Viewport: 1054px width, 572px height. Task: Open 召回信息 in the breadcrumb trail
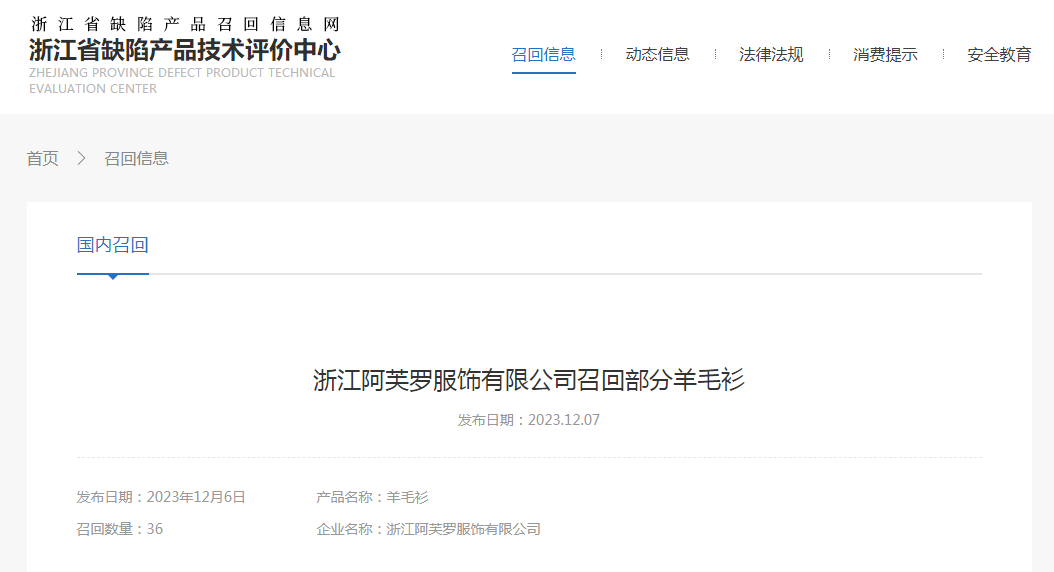pyautogui.click(x=136, y=158)
